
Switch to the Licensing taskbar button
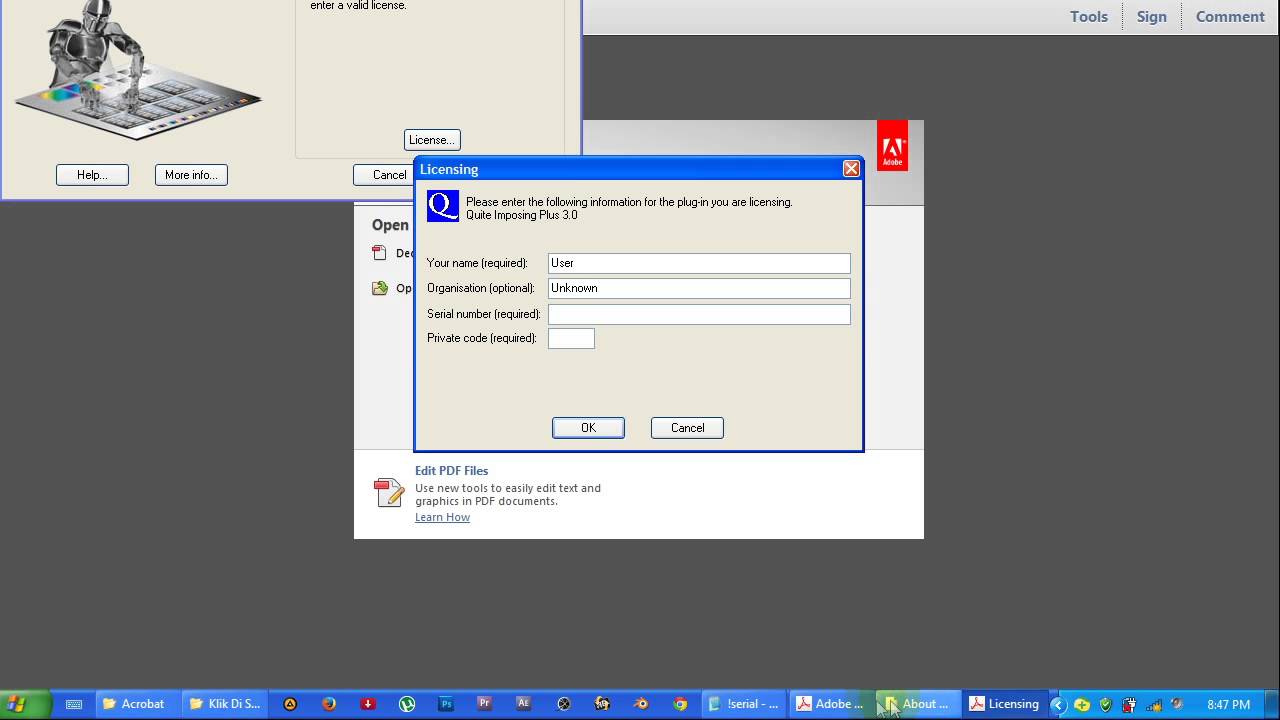coord(1005,704)
